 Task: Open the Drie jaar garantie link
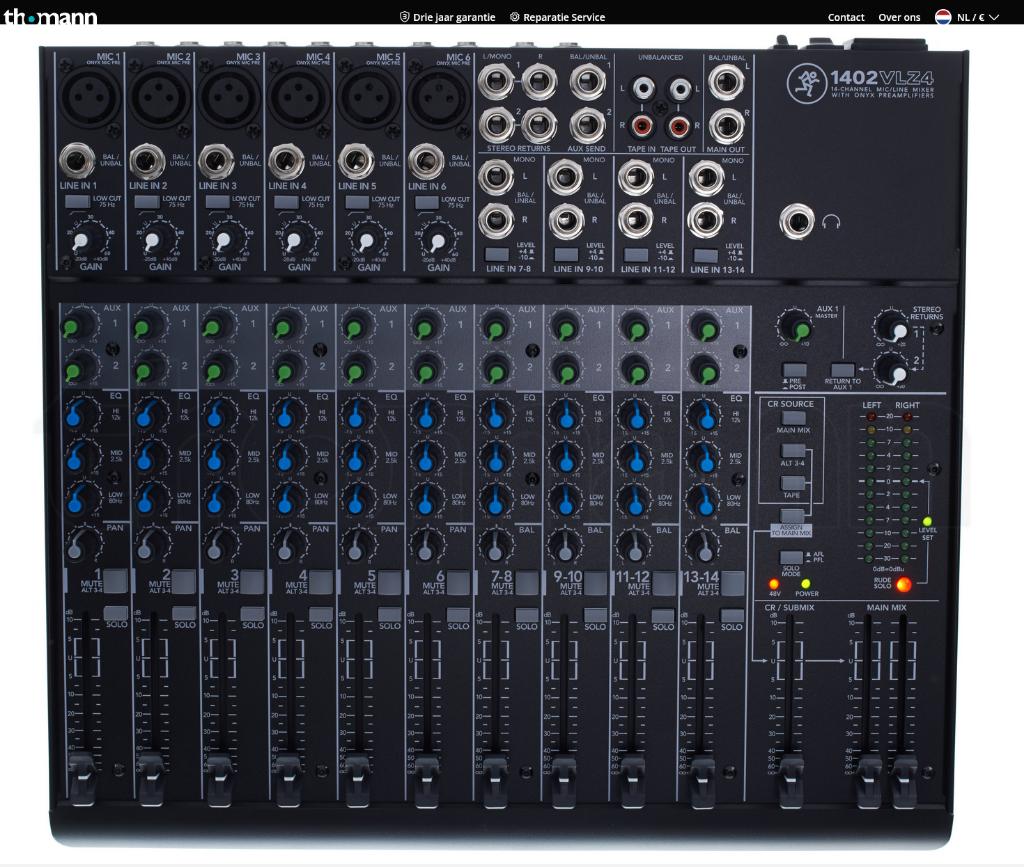click(x=454, y=17)
